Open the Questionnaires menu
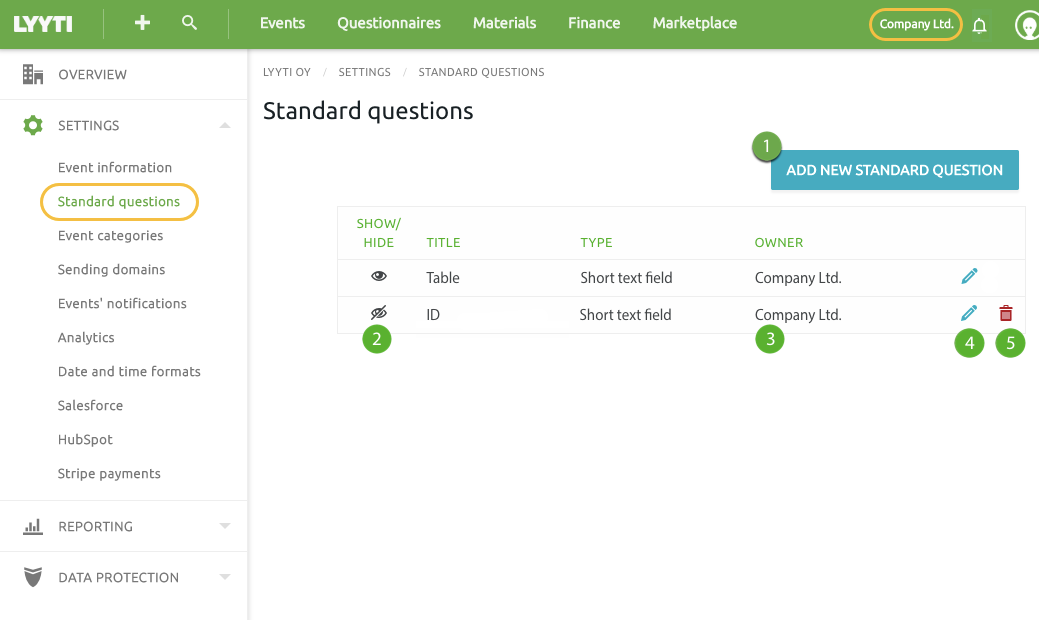Screen dimensions: 1039x620 click(389, 23)
